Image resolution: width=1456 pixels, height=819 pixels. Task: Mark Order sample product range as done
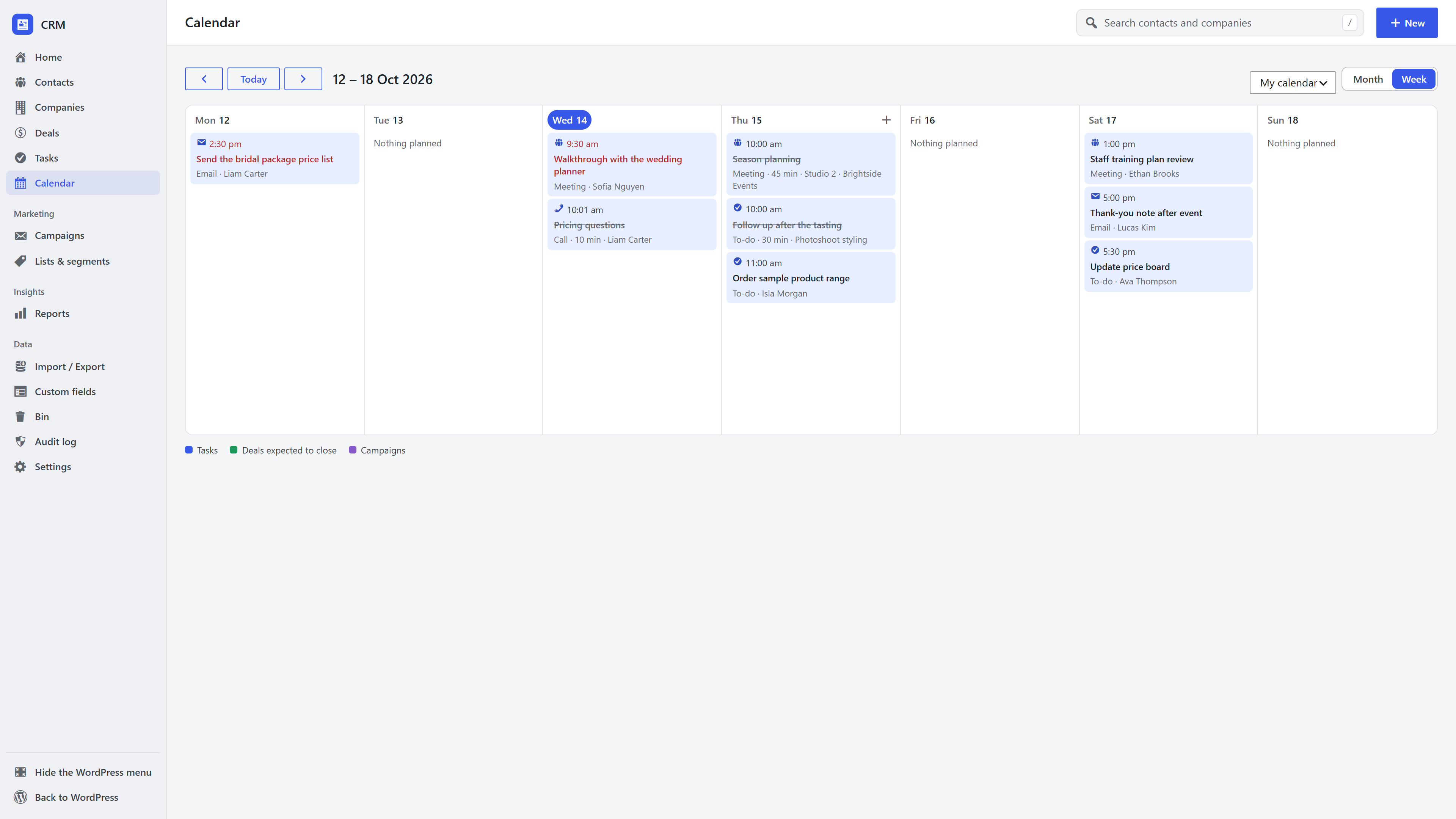click(737, 261)
